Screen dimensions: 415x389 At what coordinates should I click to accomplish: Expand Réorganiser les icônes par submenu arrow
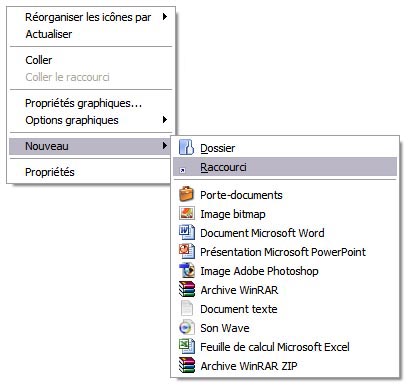(165, 16)
